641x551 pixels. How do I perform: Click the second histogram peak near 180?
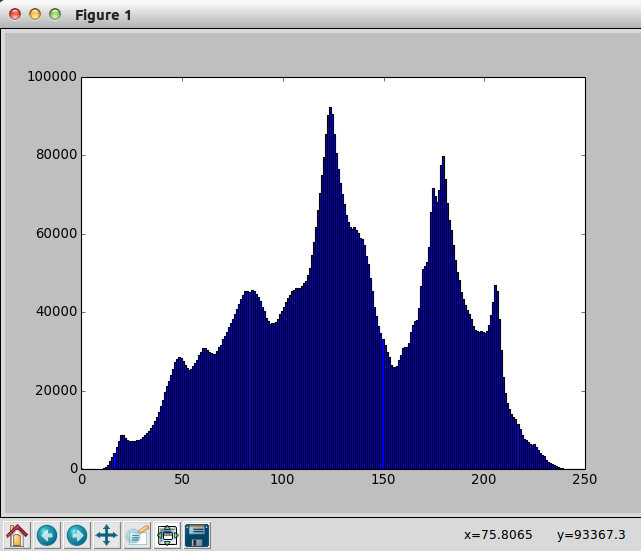point(443,159)
